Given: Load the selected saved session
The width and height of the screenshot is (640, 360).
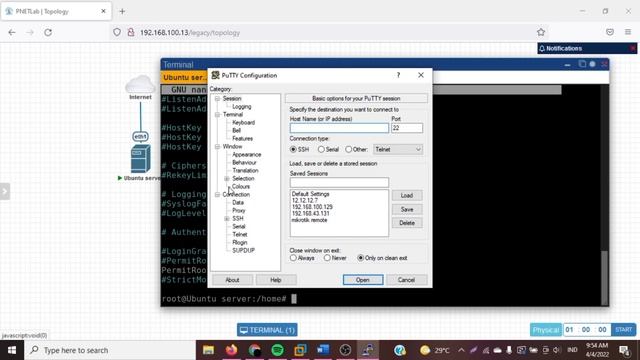Looking at the screenshot, I should coord(407,196).
